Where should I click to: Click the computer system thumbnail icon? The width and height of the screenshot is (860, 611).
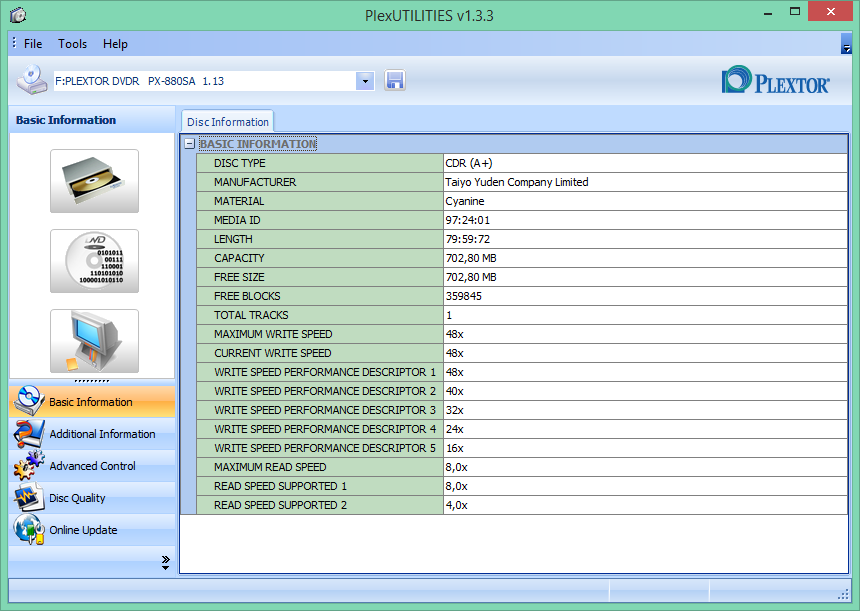pyautogui.click(x=94, y=341)
